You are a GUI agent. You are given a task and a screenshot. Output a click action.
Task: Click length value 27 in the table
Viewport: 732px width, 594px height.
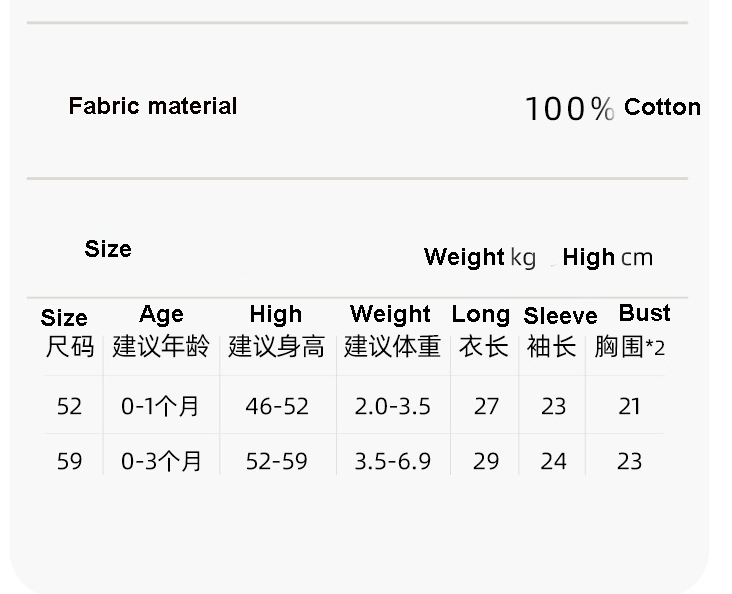pos(486,406)
